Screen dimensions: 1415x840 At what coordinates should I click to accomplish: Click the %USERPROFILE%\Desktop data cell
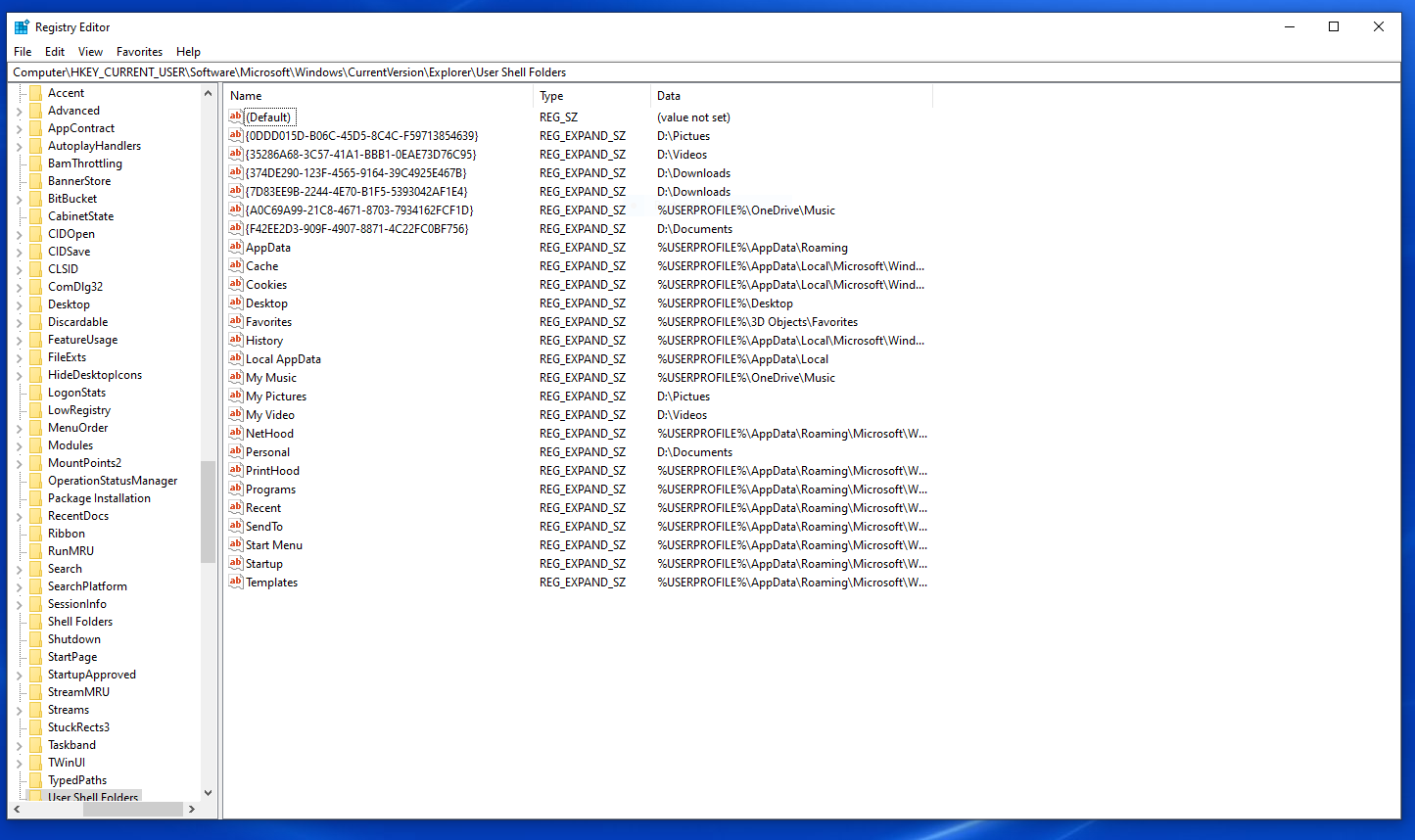point(725,303)
